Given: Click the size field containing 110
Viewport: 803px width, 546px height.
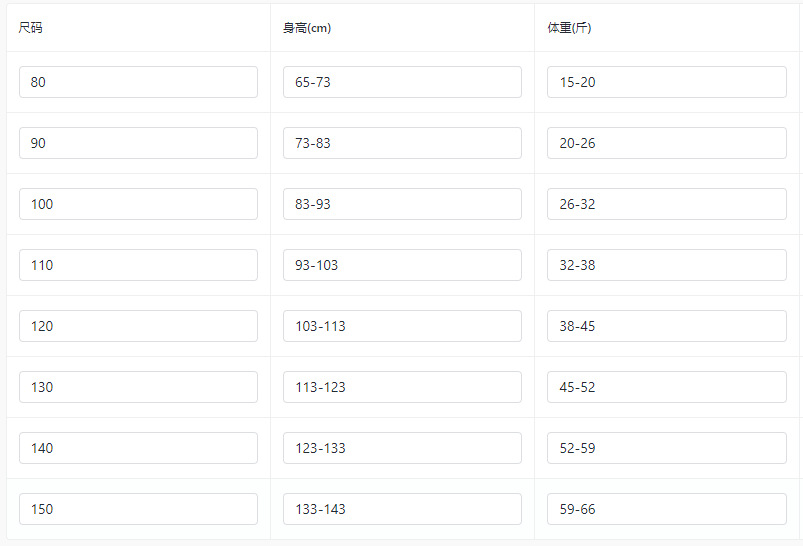Looking at the screenshot, I should 138,265.
